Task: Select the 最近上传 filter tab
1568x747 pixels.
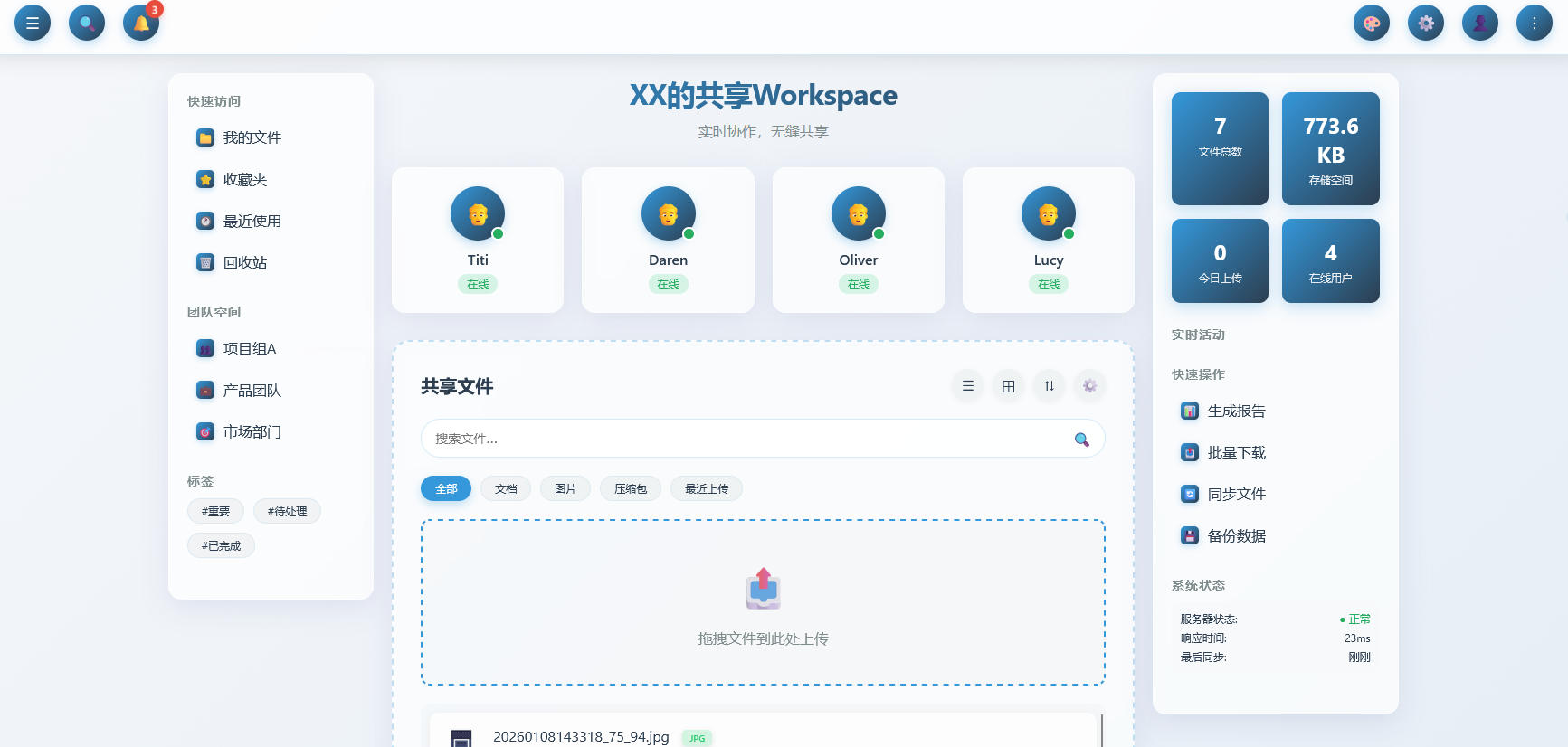Action: click(x=707, y=488)
